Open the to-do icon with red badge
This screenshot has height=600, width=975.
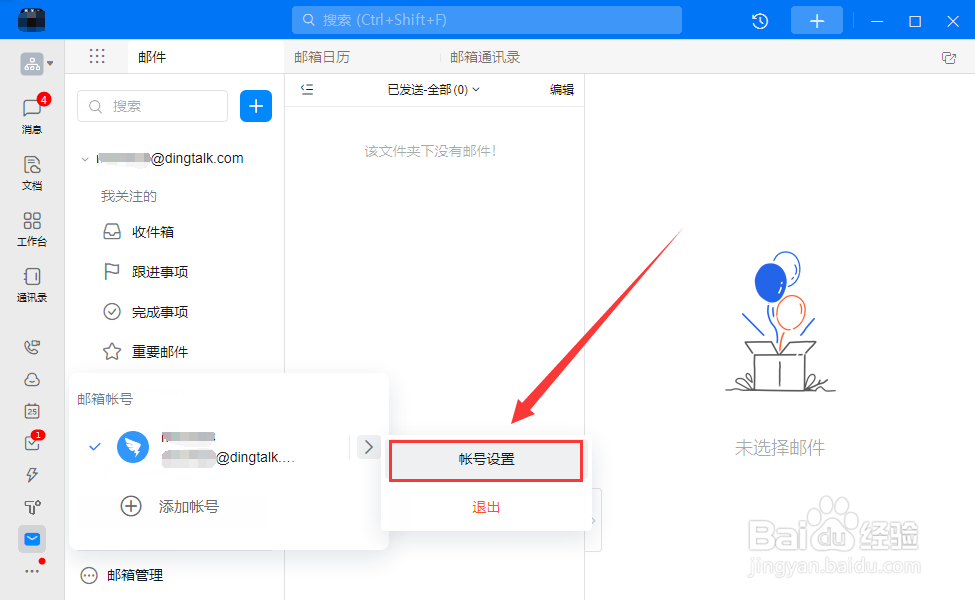[31, 443]
